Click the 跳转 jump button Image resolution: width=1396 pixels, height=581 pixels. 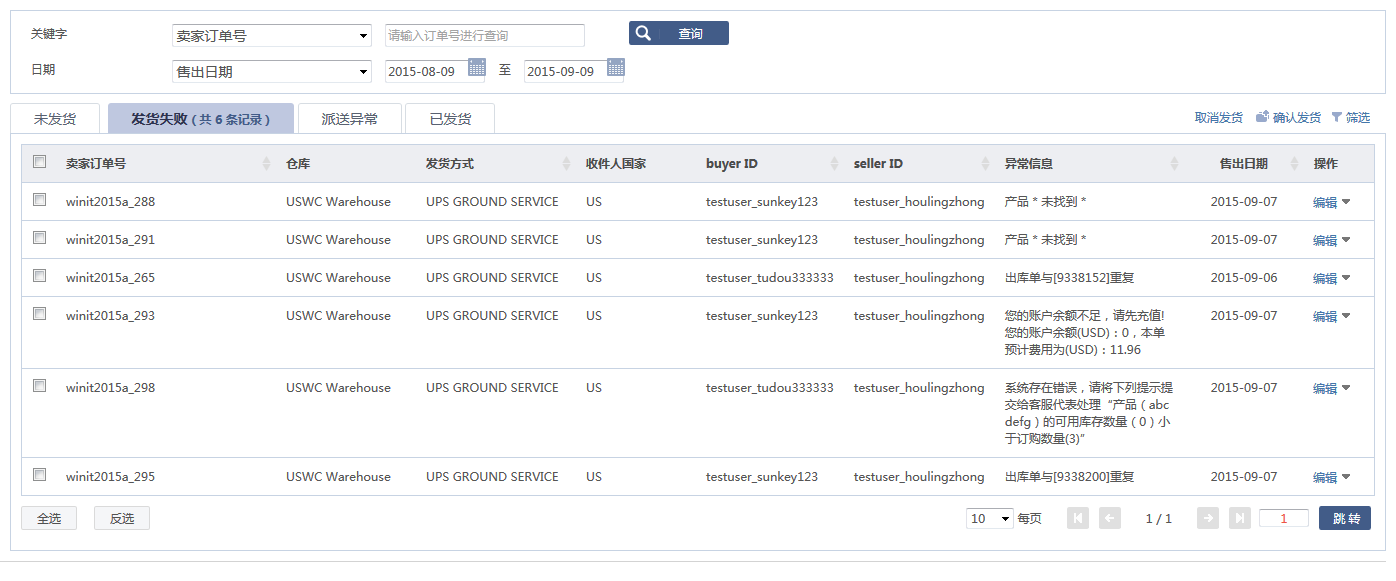coord(1345,518)
